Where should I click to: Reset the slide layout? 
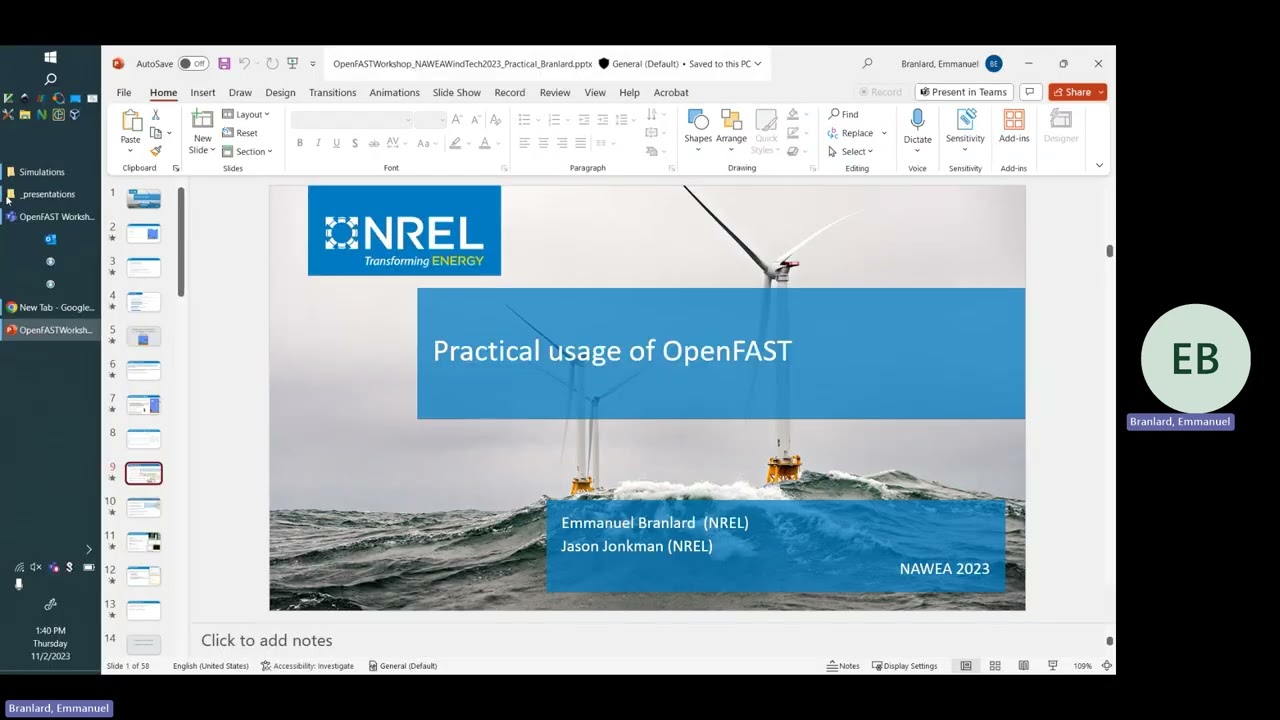click(x=240, y=133)
